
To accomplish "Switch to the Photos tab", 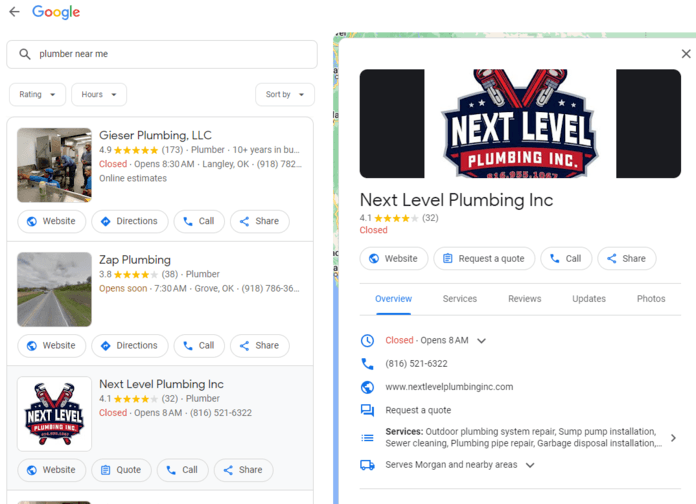I will pos(651,299).
